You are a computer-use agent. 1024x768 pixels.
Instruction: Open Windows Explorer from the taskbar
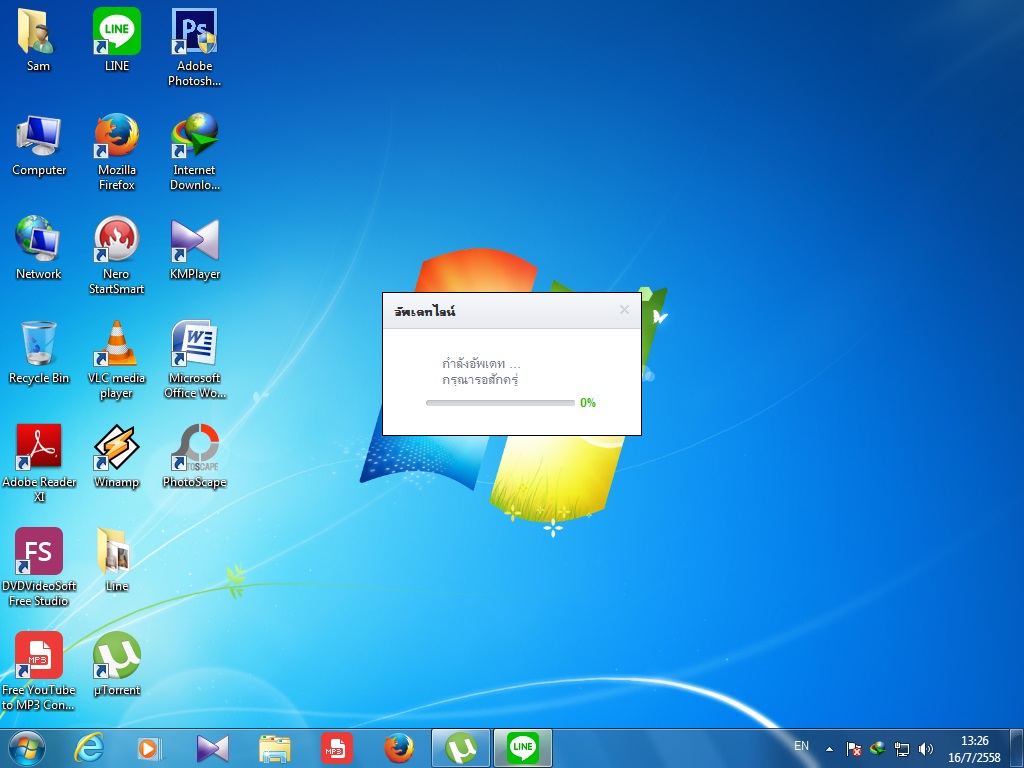click(x=274, y=748)
